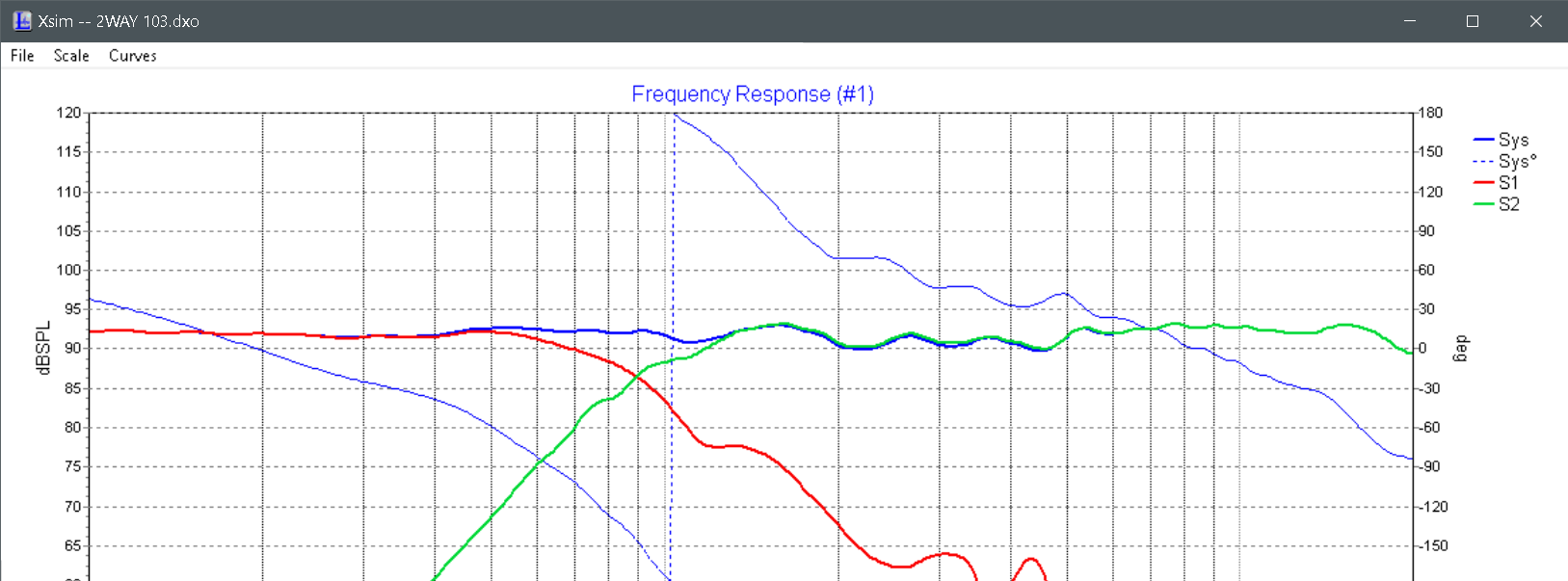Close the Xsim window

1535,21
